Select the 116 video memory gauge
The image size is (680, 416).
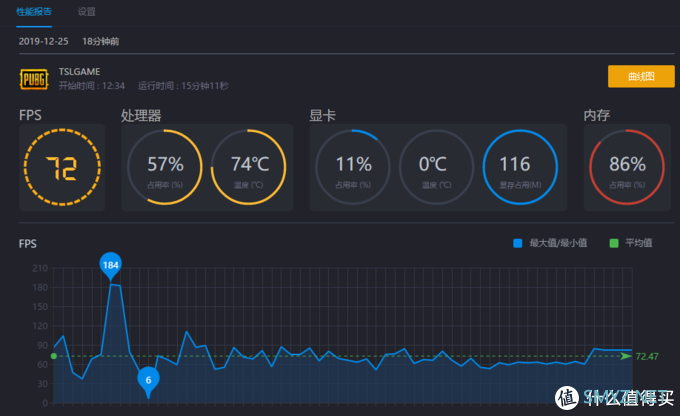(521, 166)
